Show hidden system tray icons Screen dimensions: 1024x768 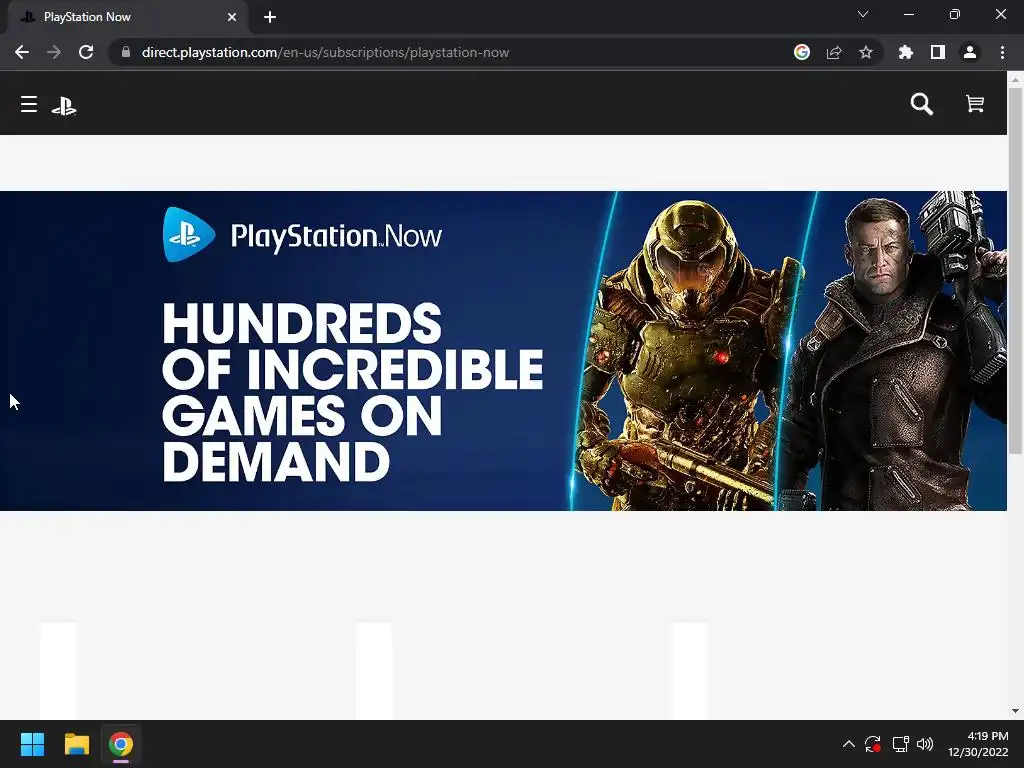point(848,744)
